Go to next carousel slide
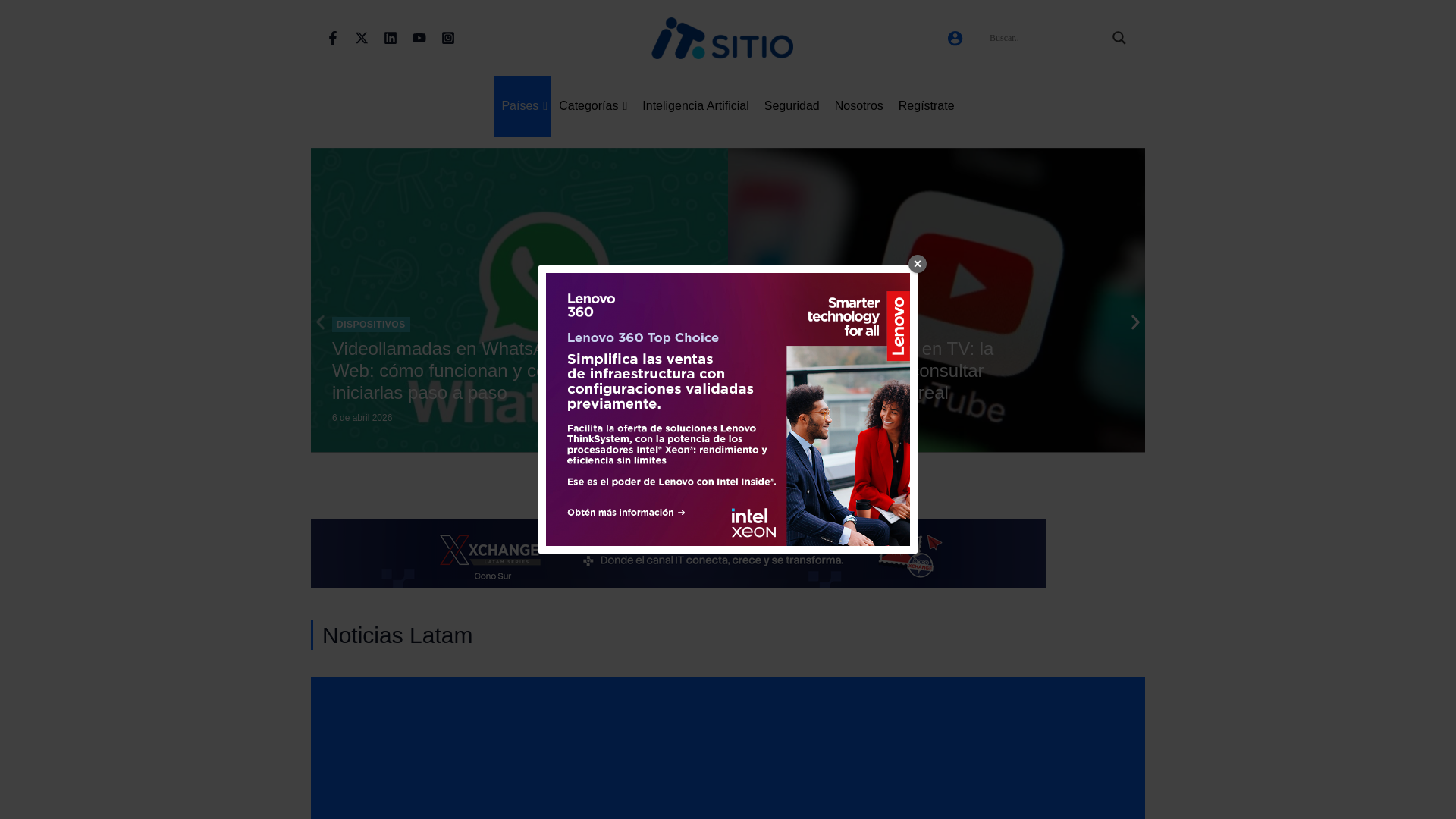 [x=1135, y=322]
